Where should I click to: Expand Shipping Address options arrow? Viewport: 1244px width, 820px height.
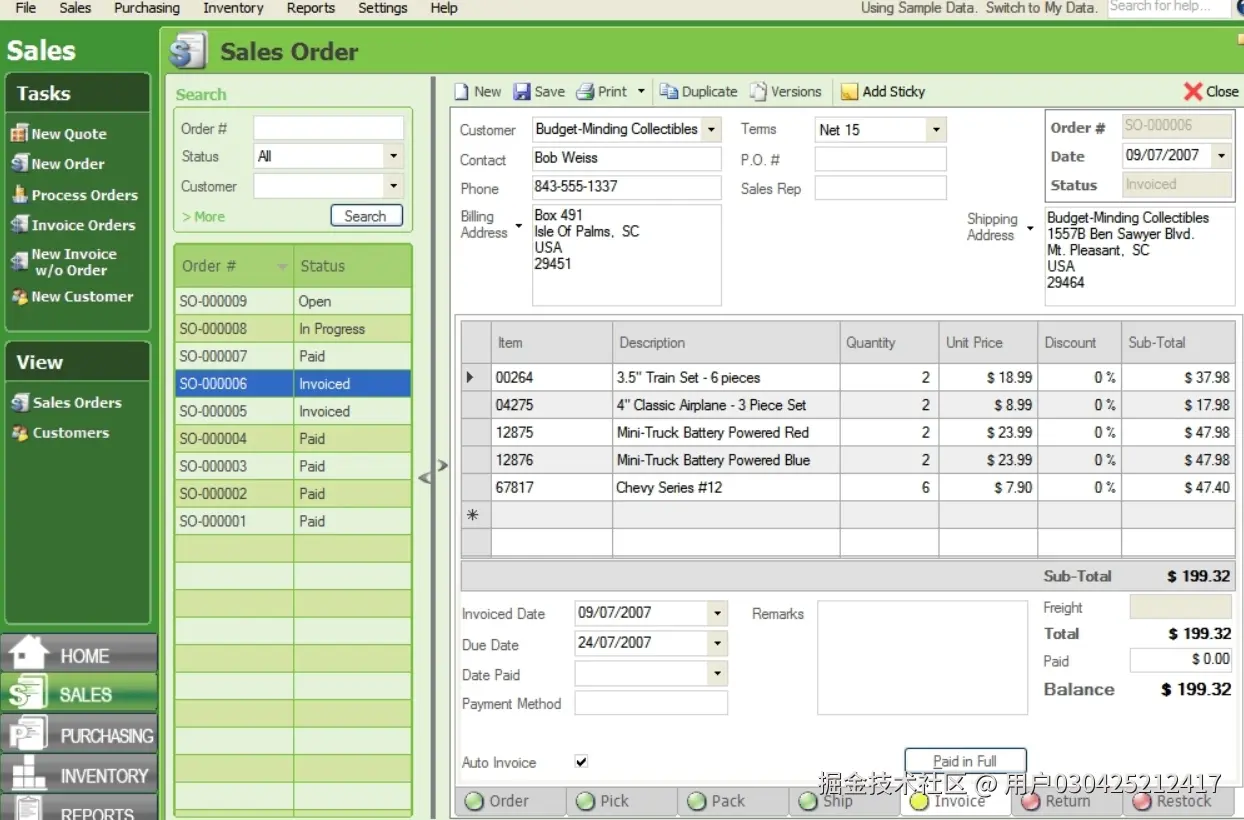tap(1030, 229)
